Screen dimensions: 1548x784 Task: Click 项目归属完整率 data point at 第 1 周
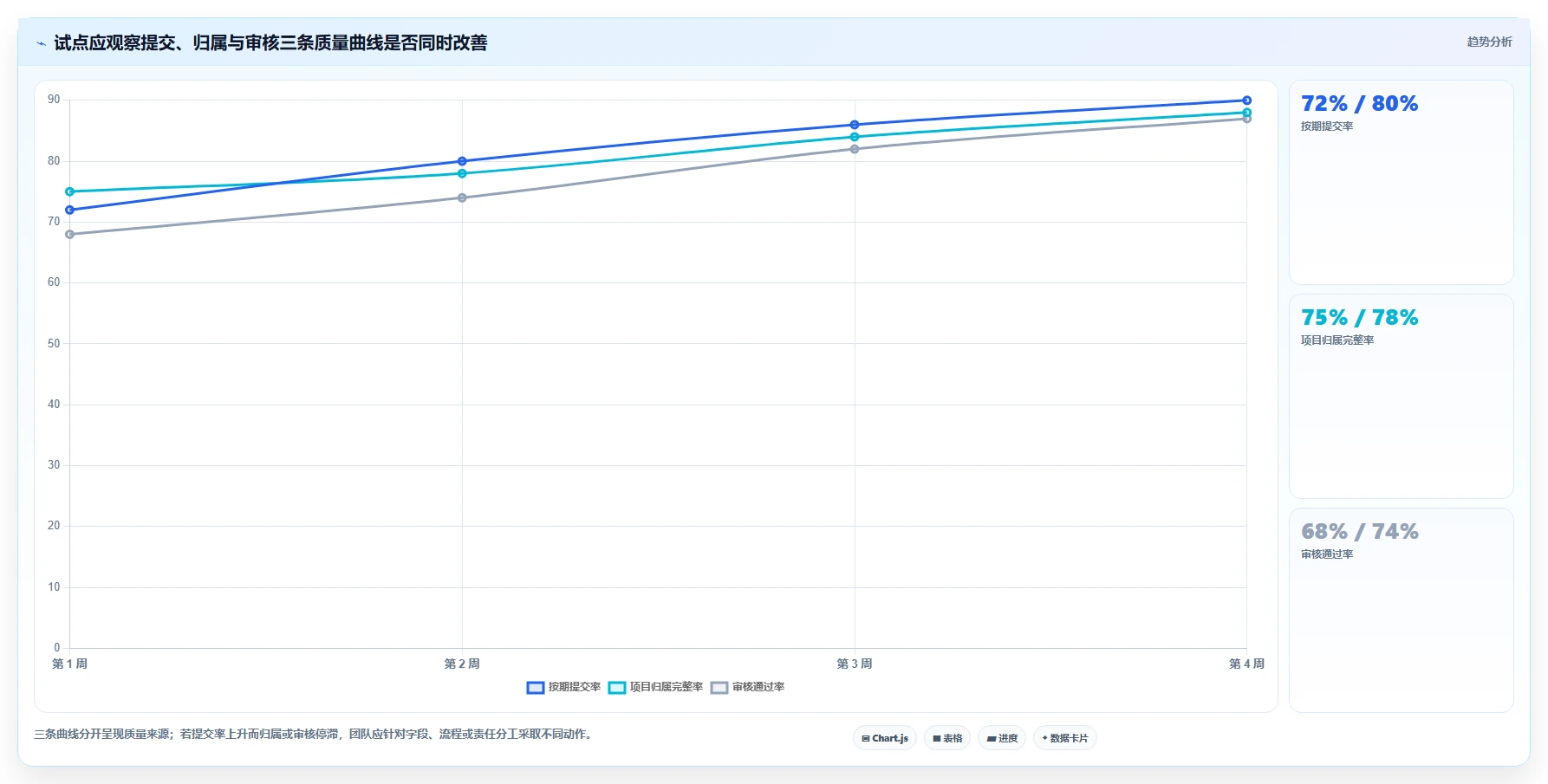(70, 191)
